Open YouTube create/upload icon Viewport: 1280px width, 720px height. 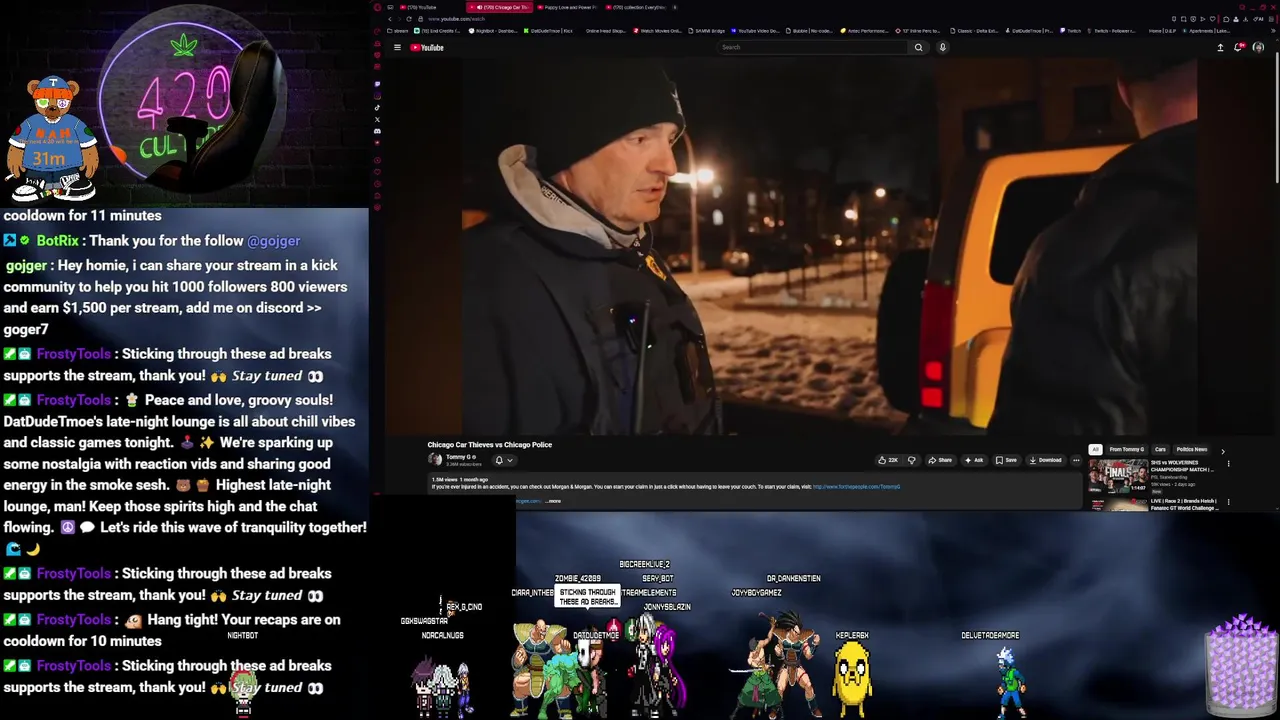click(1220, 47)
